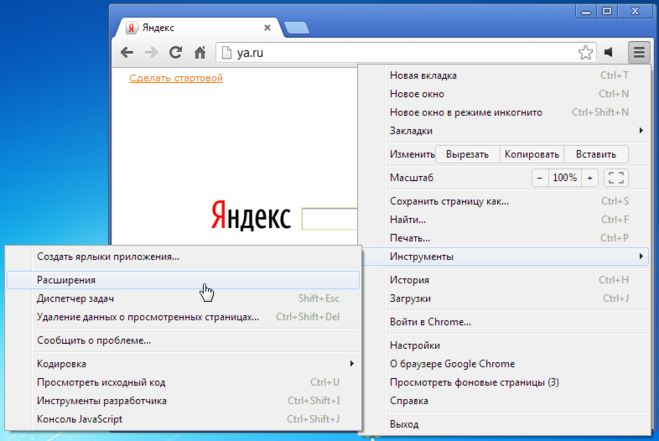
Task: Click the forward navigation arrow
Action: [x=151, y=52]
